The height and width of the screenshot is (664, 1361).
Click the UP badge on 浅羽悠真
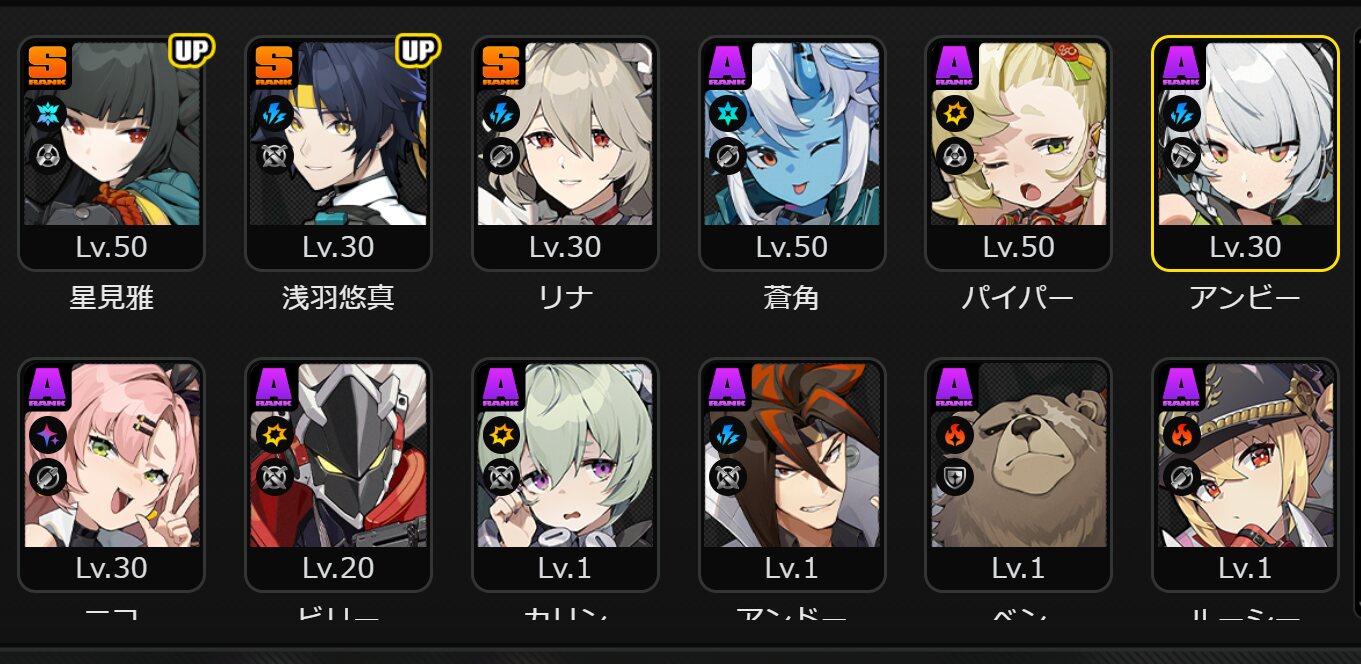click(x=417, y=50)
